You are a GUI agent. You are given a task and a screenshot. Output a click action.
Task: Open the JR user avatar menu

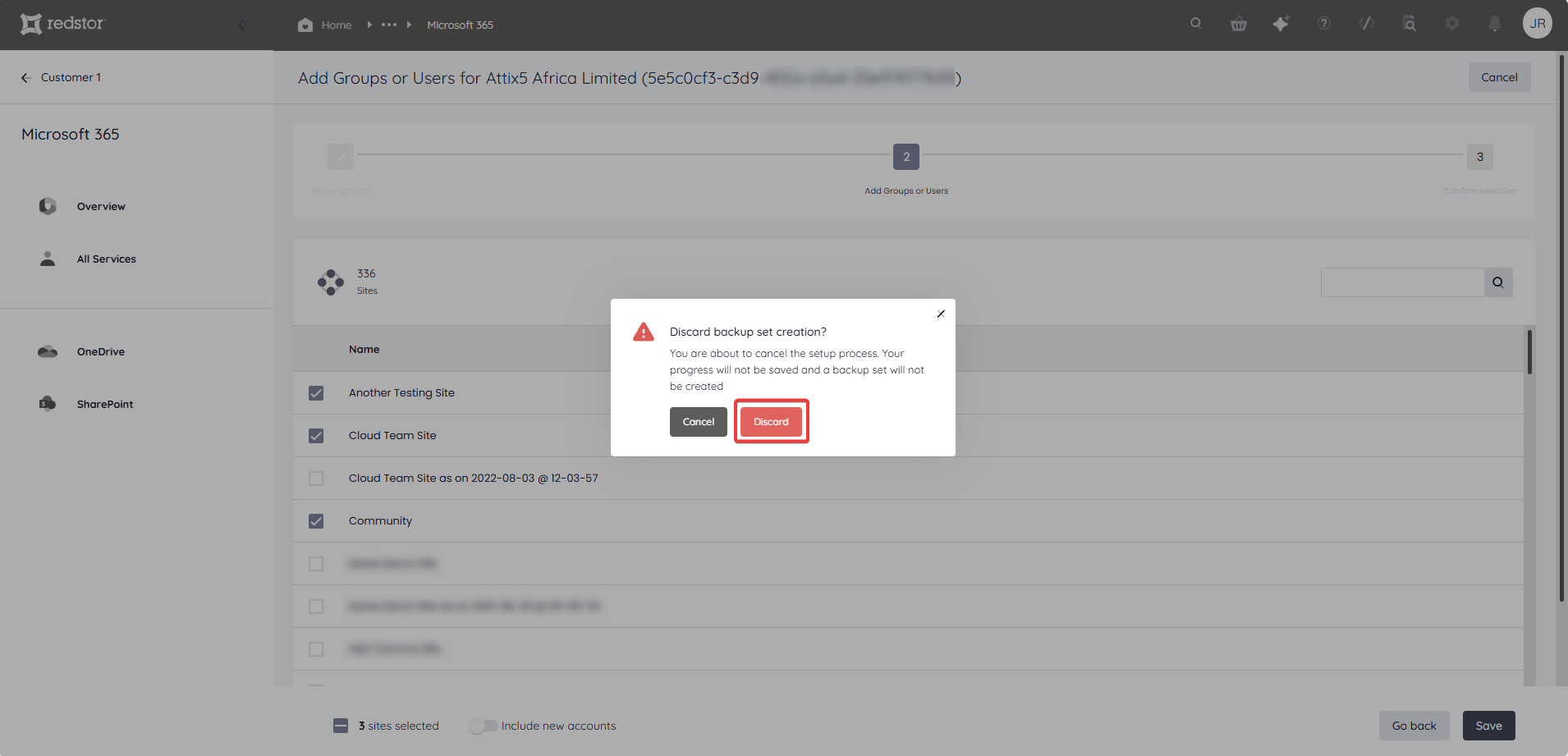click(x=1538, y=23)
